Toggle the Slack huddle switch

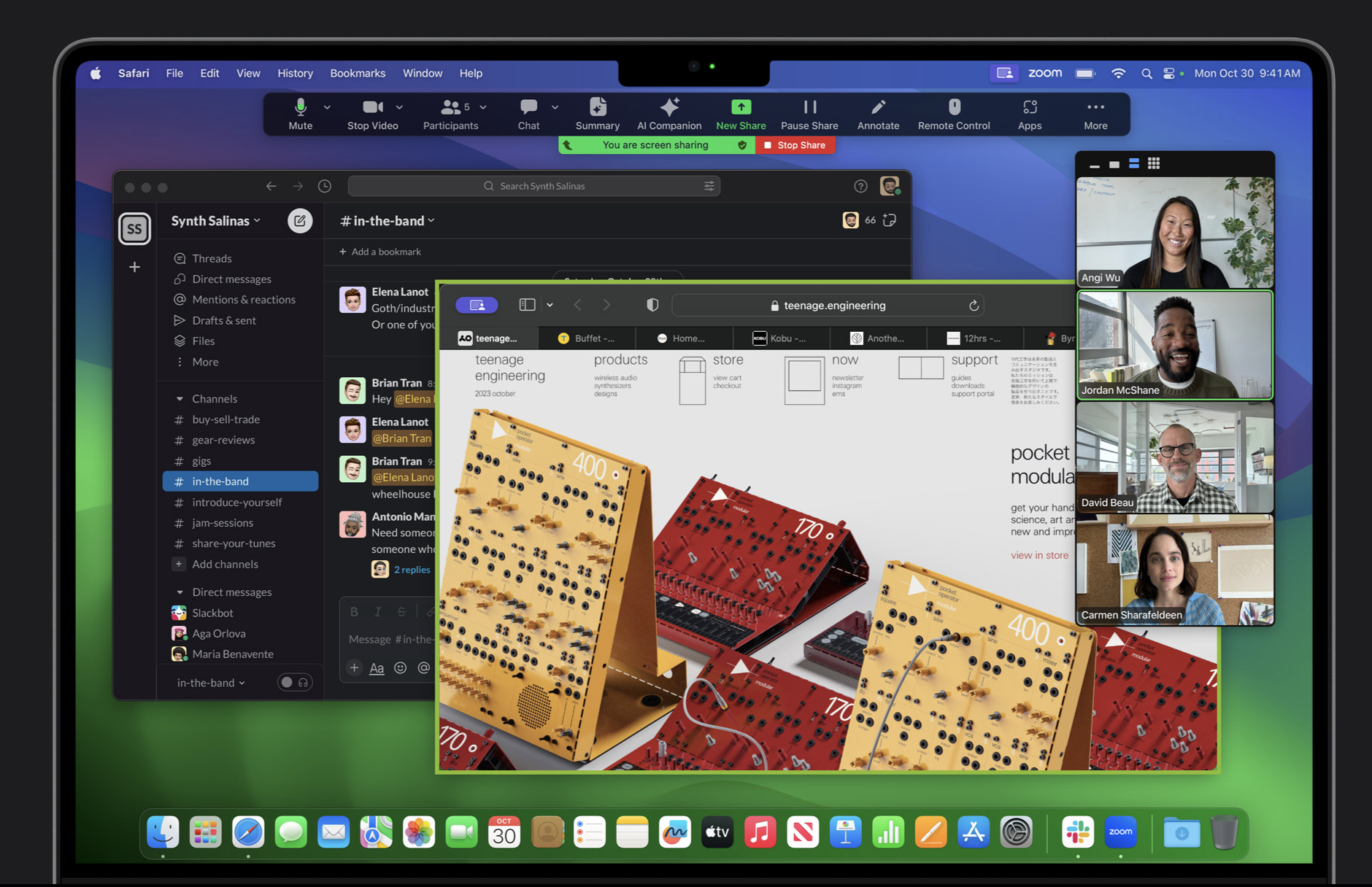[294, 682]
